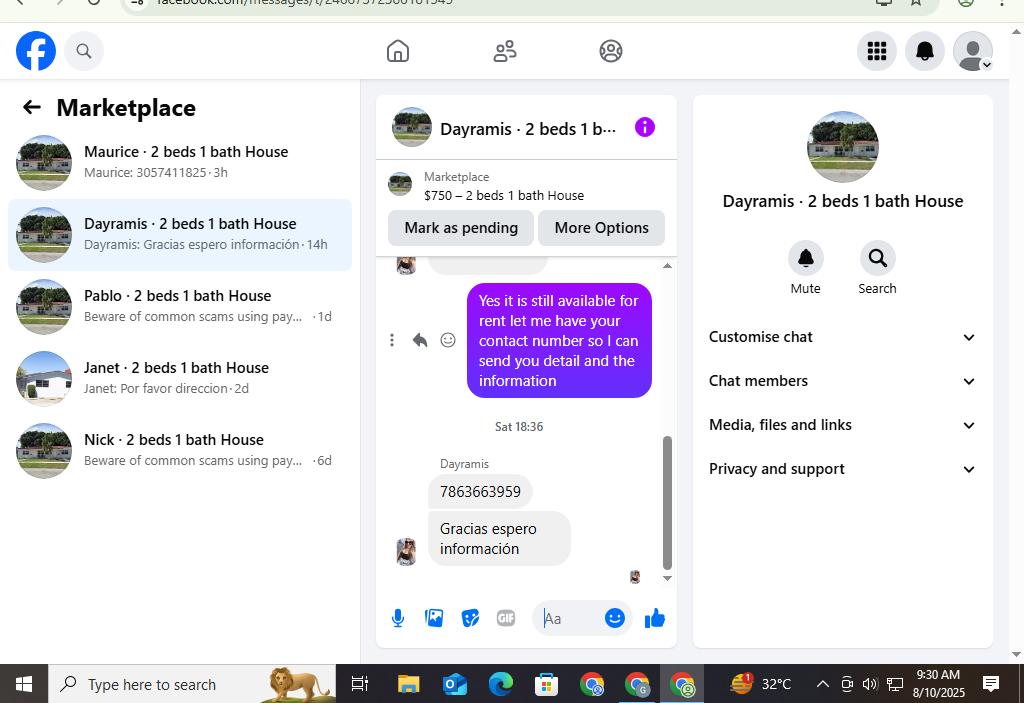1024x703 pixels.
Task: React to message with smiley icon
Action: (x=448, y=340)
